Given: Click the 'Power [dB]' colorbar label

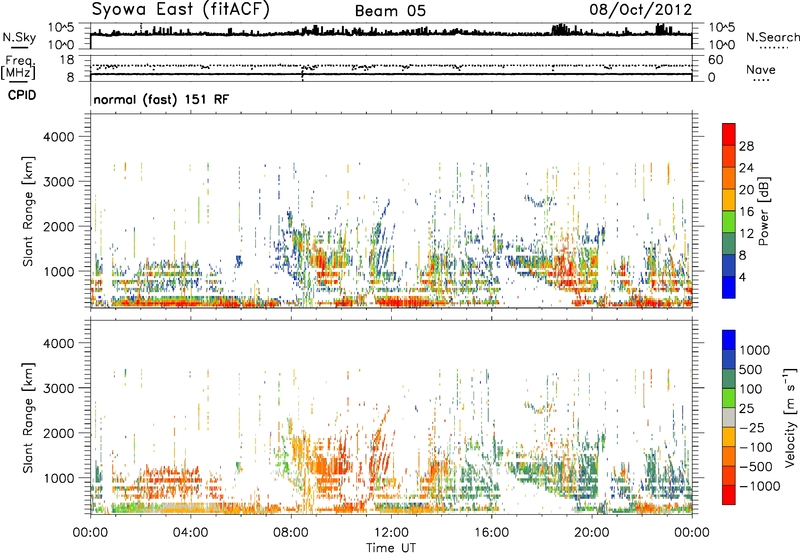Looking at the screenshot, I should tap(763, 211).
